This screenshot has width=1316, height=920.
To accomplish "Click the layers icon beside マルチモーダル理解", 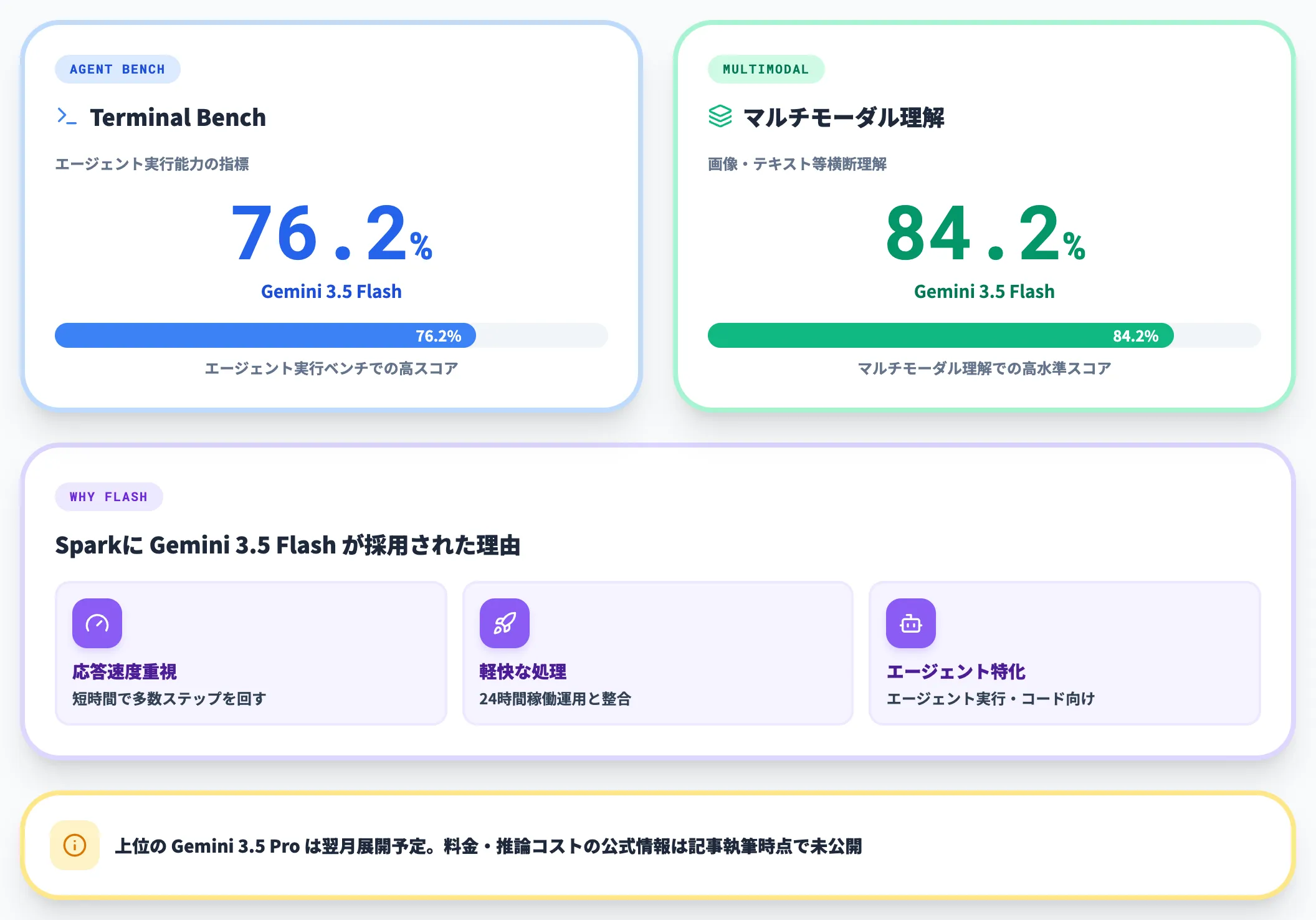I will (720, 117).
